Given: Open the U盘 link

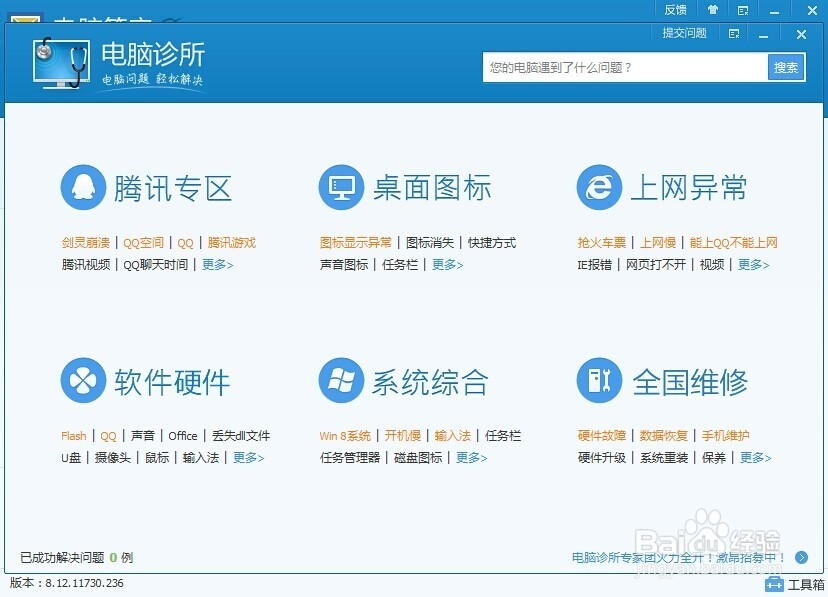Looking at the screenshot, I should coord(71,458).
